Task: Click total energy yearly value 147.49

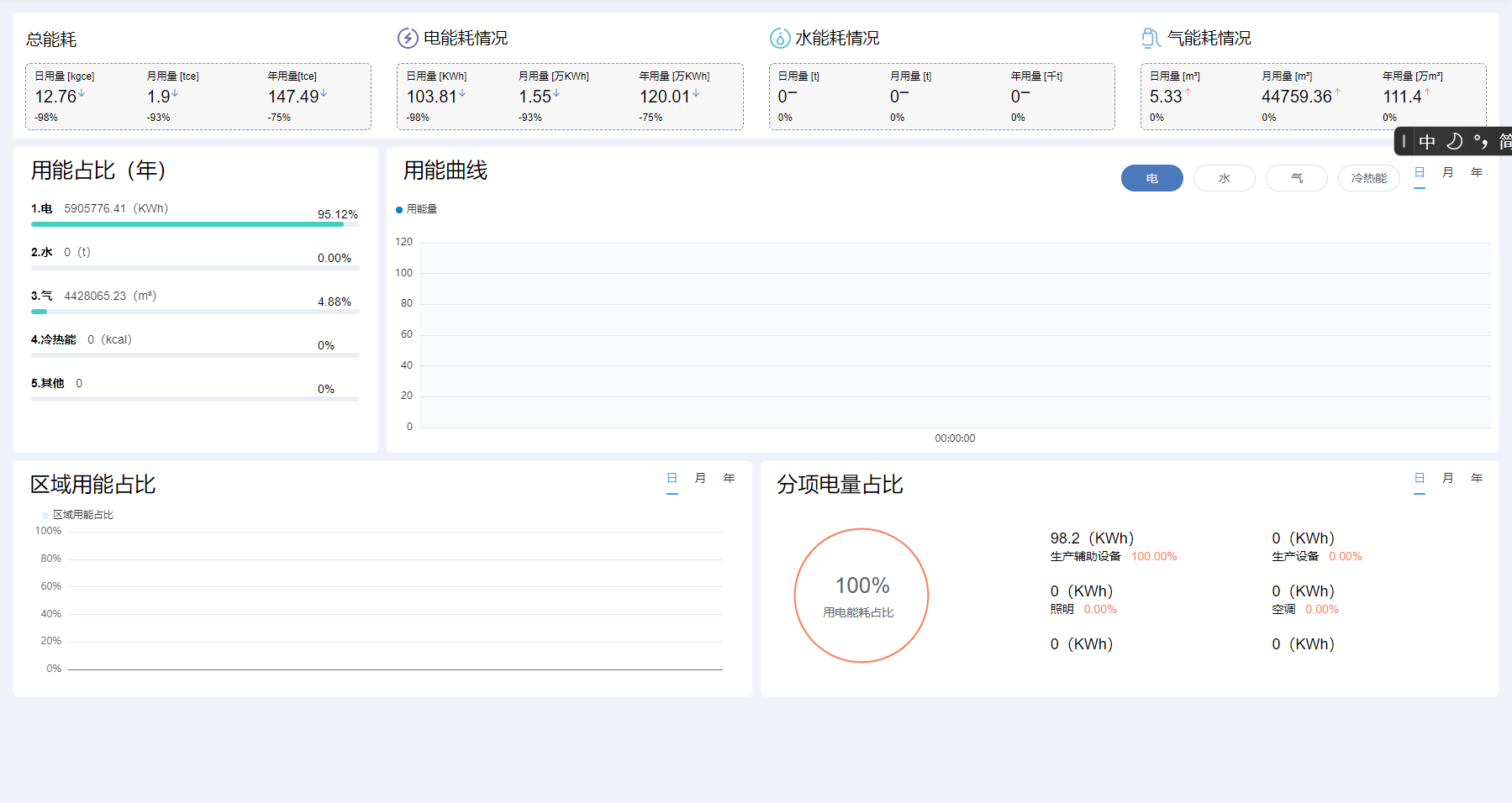Action: coord(293,97)
